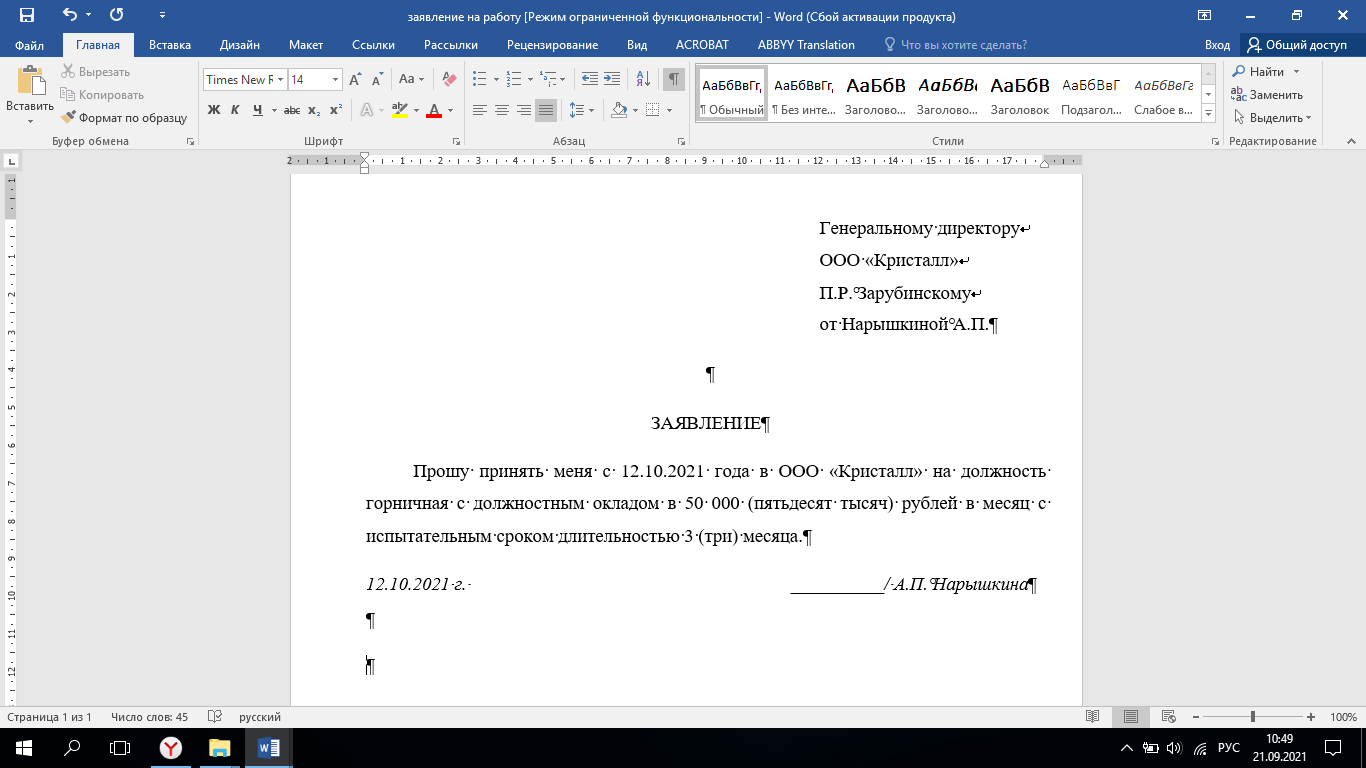The width and height of the screenshot is (1366, 768).
Task: Switch to the Вставка tab
Action: pyautogui.click(x=170, y=45)
